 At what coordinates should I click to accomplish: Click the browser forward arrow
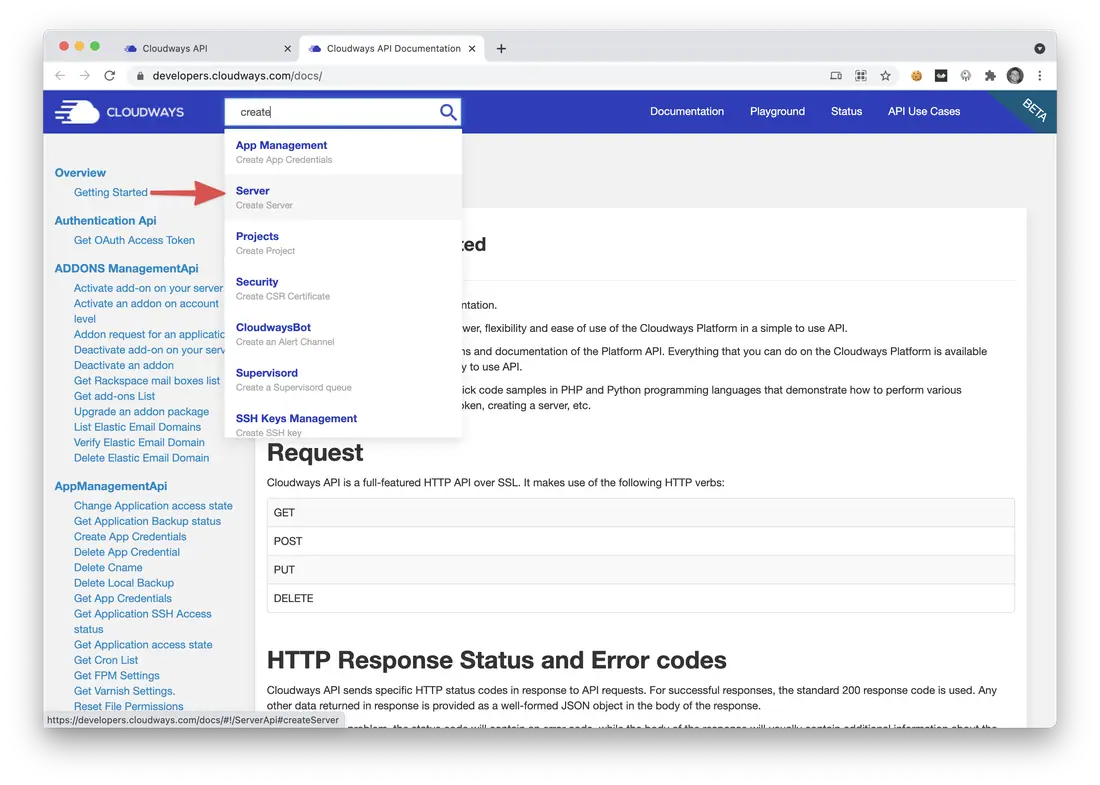tap(85, 76)
